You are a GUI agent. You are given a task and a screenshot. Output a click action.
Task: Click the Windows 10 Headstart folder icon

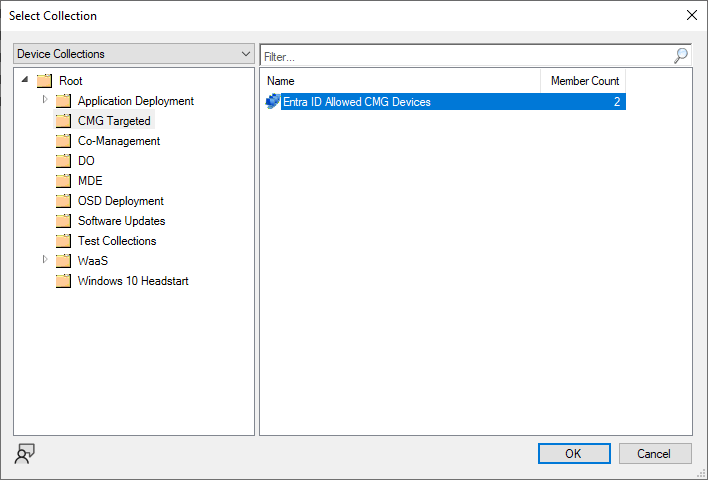(x=63, y=281)
